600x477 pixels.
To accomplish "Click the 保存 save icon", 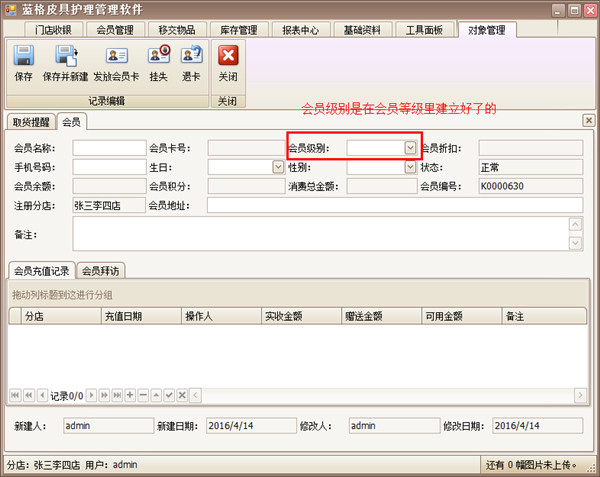I will (x=24, y=55).
